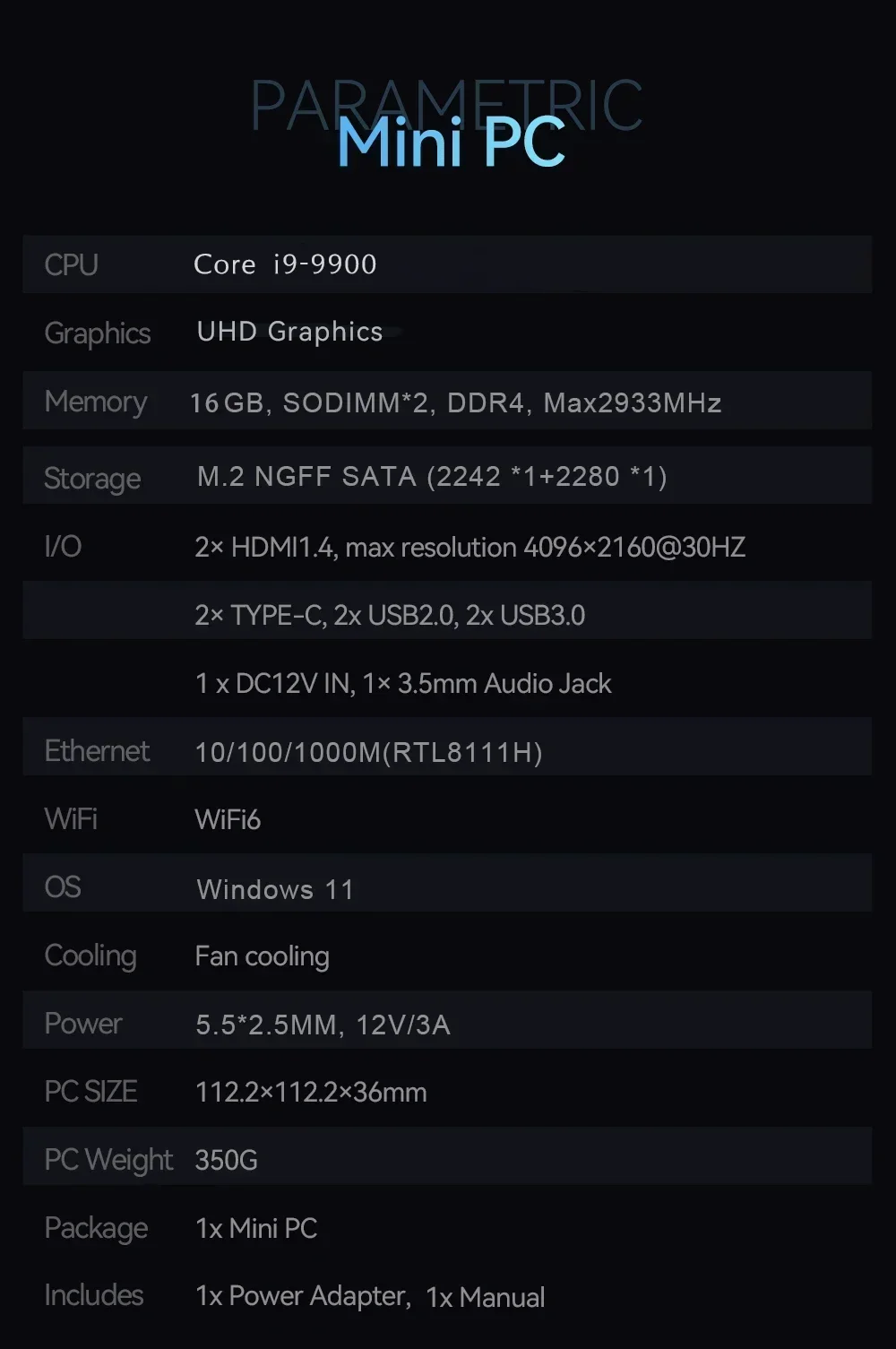Viewport: 896px width, 1349px height.
Task: Click the 350G weight value
Action: pos(226,1160)
